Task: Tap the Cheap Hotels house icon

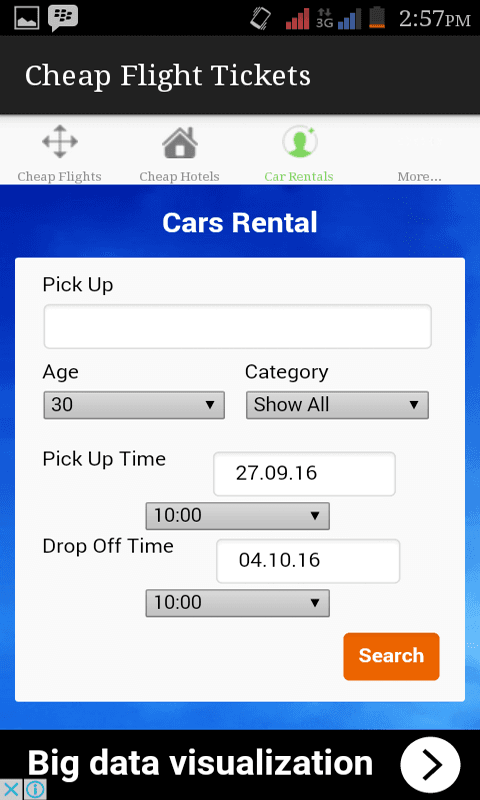Action: 180,142
